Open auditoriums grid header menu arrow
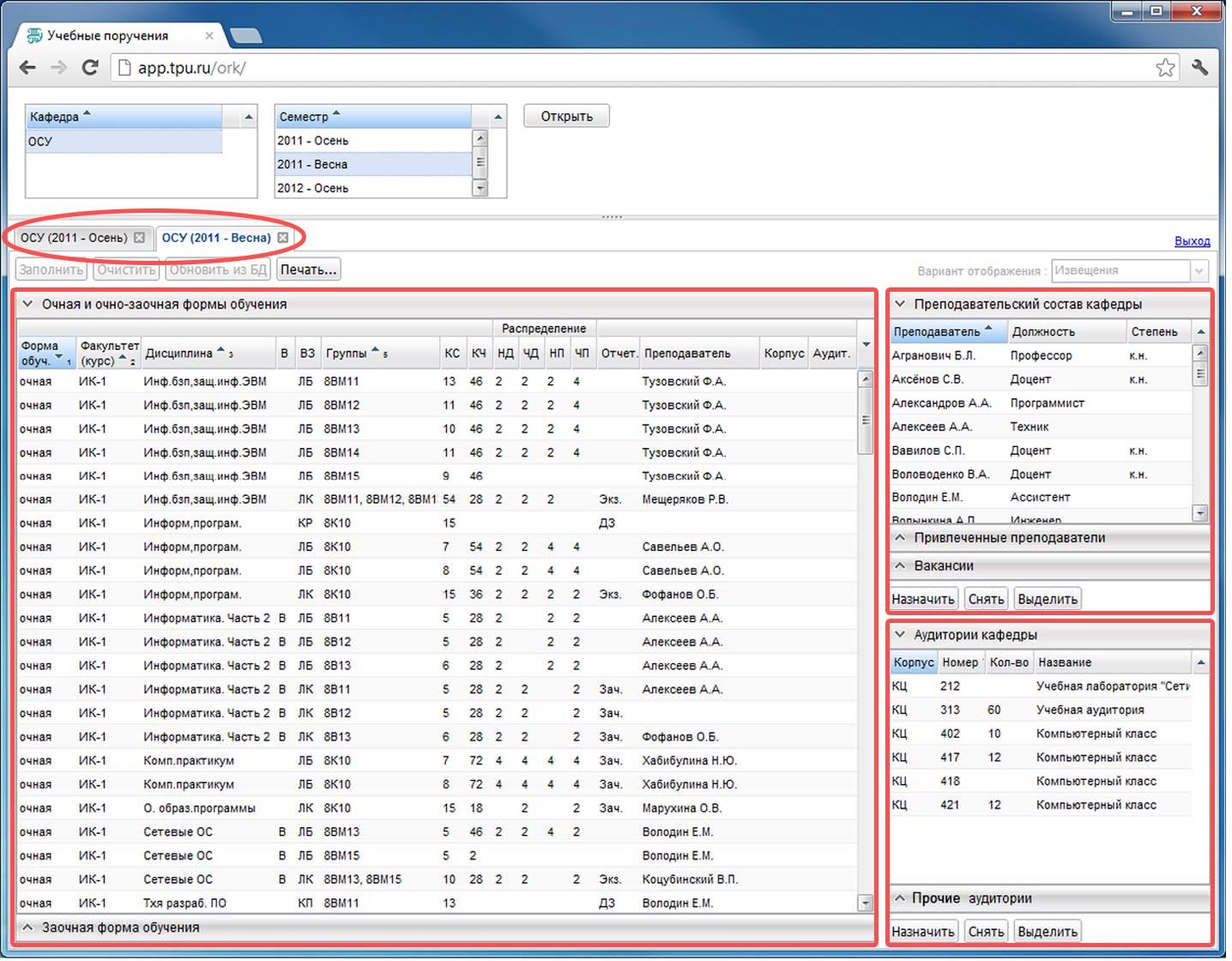This screenshot has width=1232, height=961. click(x=1201, y=662)
